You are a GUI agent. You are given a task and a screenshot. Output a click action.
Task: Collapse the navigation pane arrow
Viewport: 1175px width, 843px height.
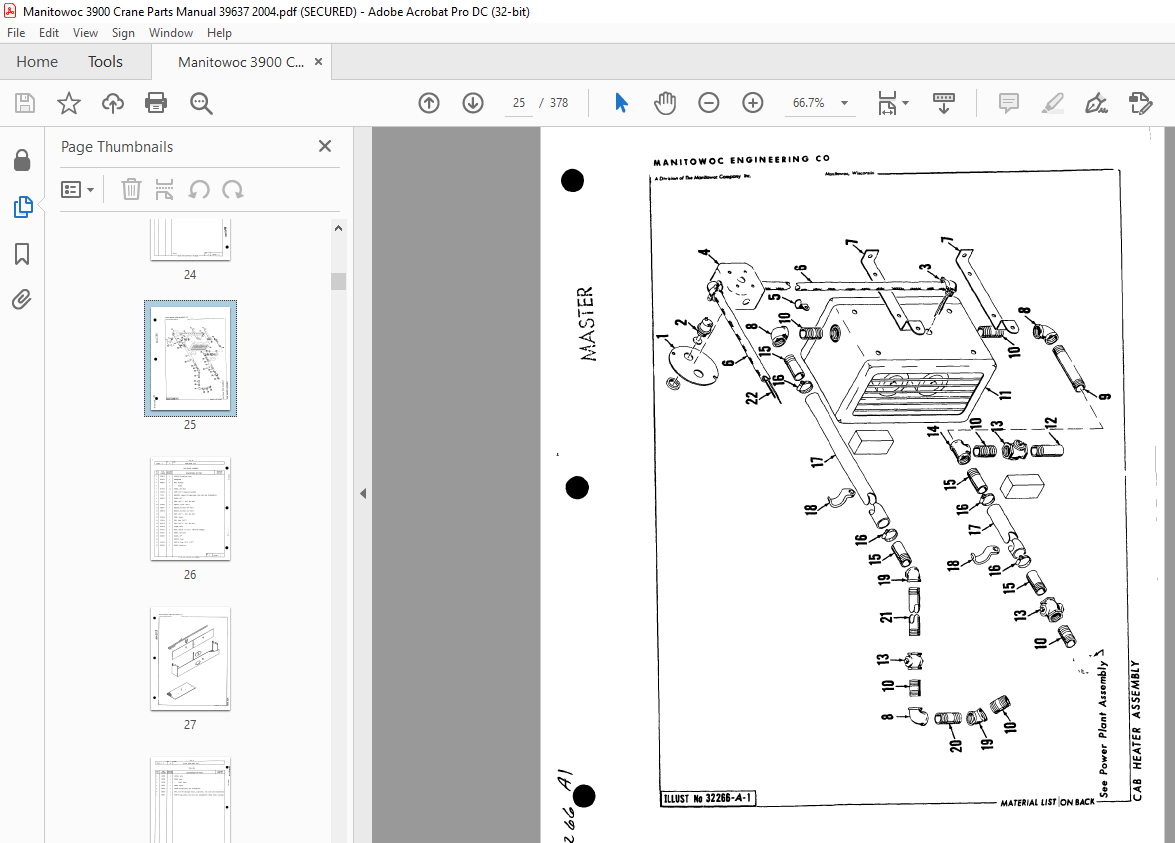click(x=363, y=493)
